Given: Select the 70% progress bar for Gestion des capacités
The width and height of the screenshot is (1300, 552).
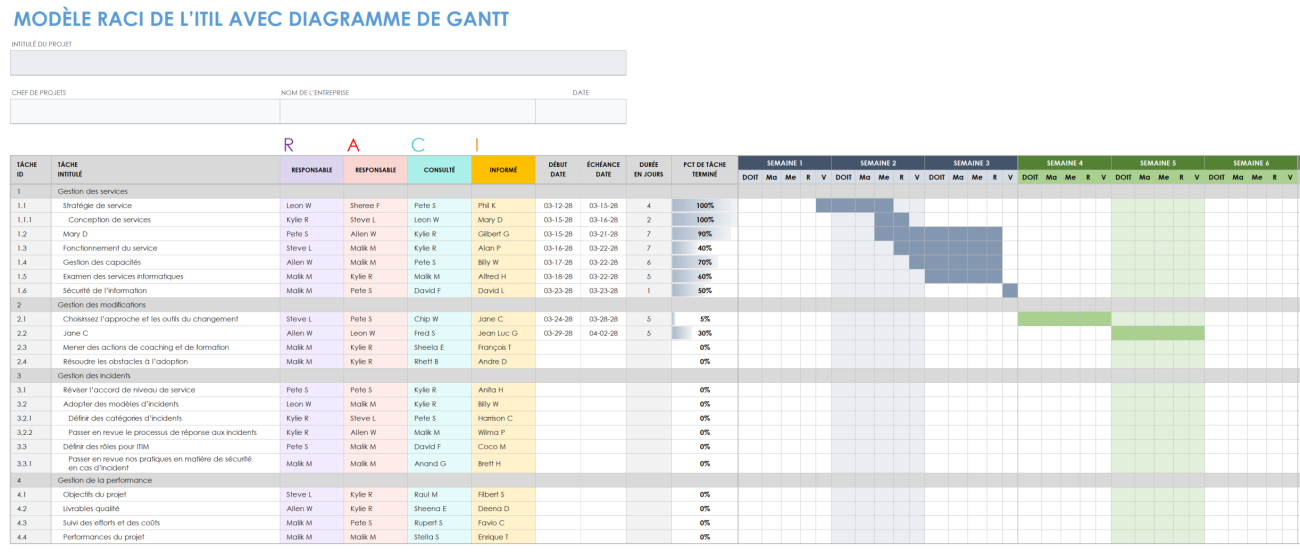Looking at the screenshot, I should [x=705, y=262].
